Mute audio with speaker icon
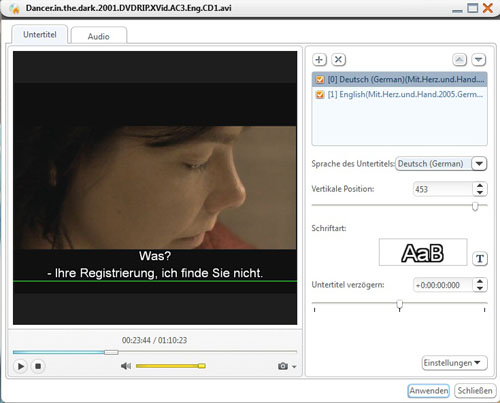The image size is (500, 403). (126, 366)
